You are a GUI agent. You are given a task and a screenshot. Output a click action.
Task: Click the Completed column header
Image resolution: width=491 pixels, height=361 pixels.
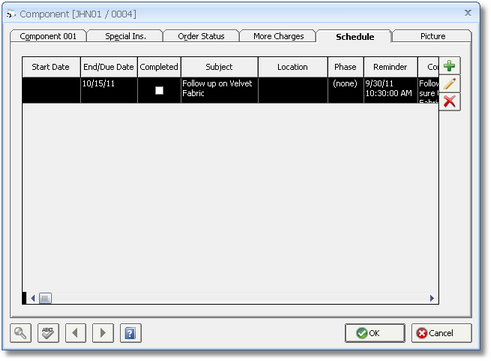(159, 67)
